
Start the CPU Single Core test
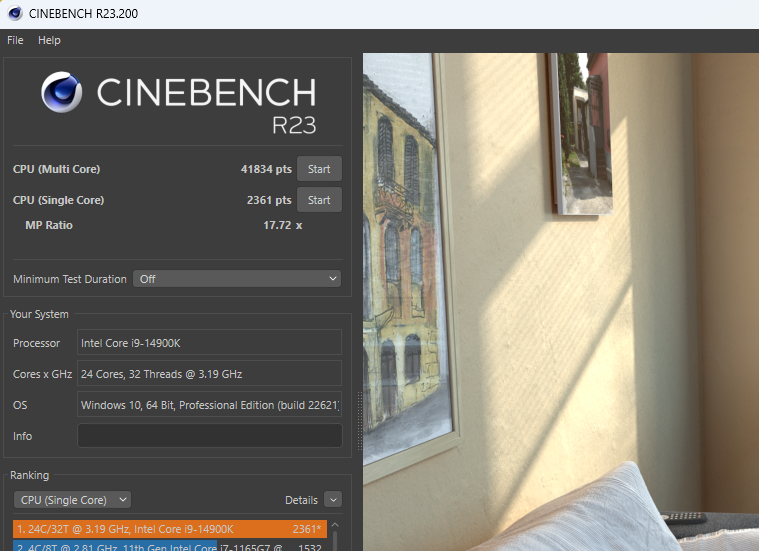point(319,200)
